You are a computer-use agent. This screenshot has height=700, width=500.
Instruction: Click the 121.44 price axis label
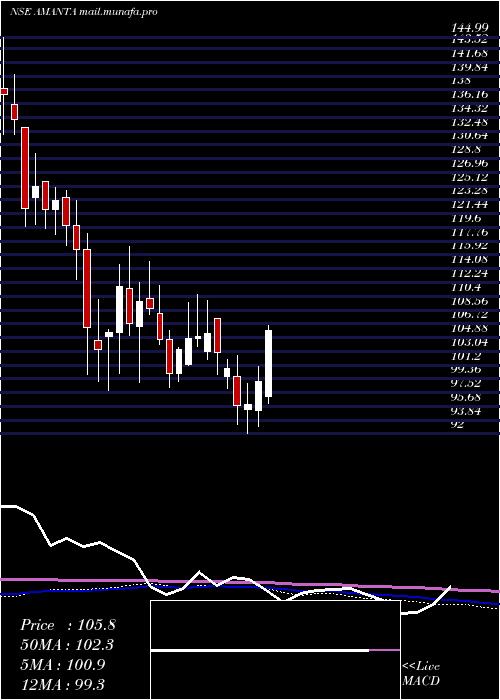click(x=469, y=204)
